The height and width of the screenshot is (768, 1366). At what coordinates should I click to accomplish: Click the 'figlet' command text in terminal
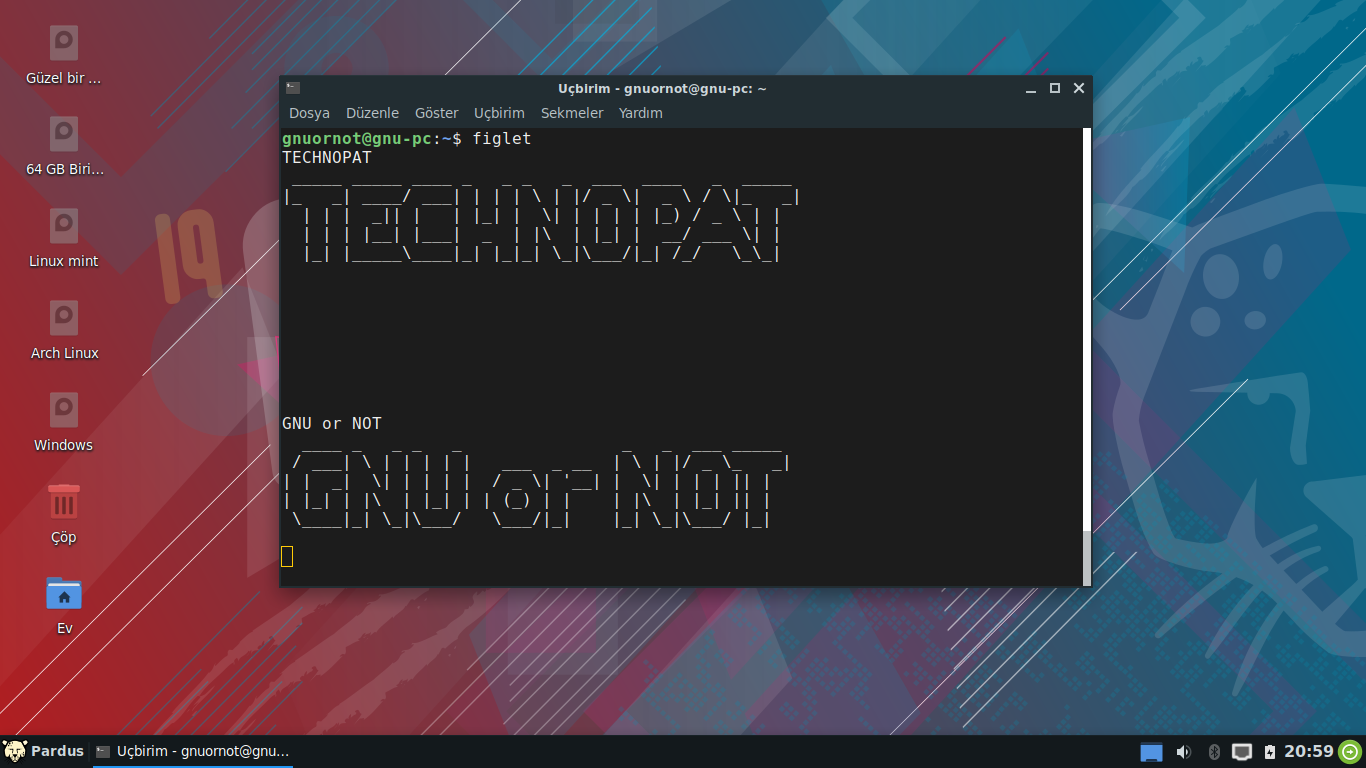tap(502, 139)
